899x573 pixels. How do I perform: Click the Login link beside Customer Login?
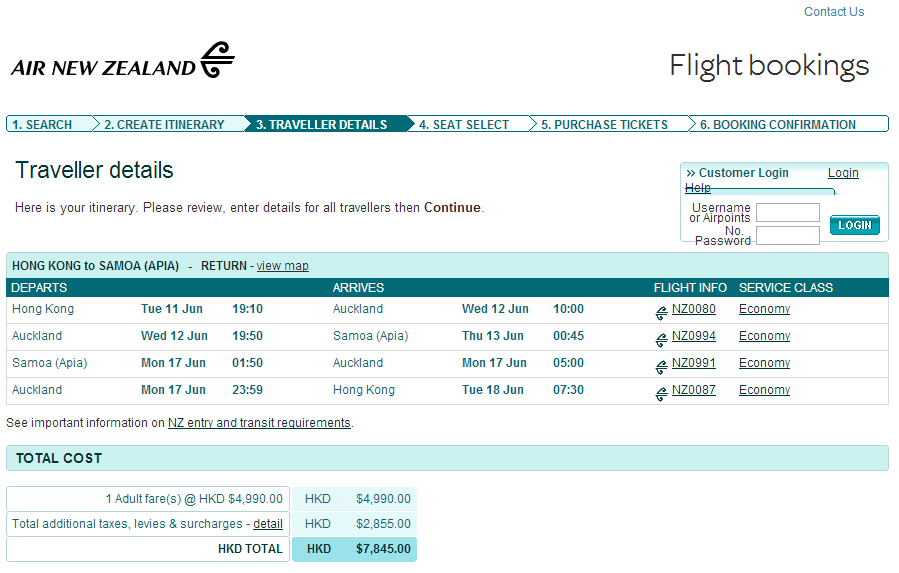pyautogui.click(x=843, y=173)
